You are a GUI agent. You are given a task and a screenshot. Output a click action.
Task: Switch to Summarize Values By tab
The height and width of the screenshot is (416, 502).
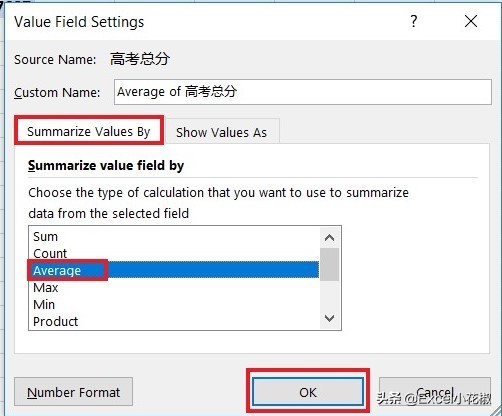[x=89, y=131]
